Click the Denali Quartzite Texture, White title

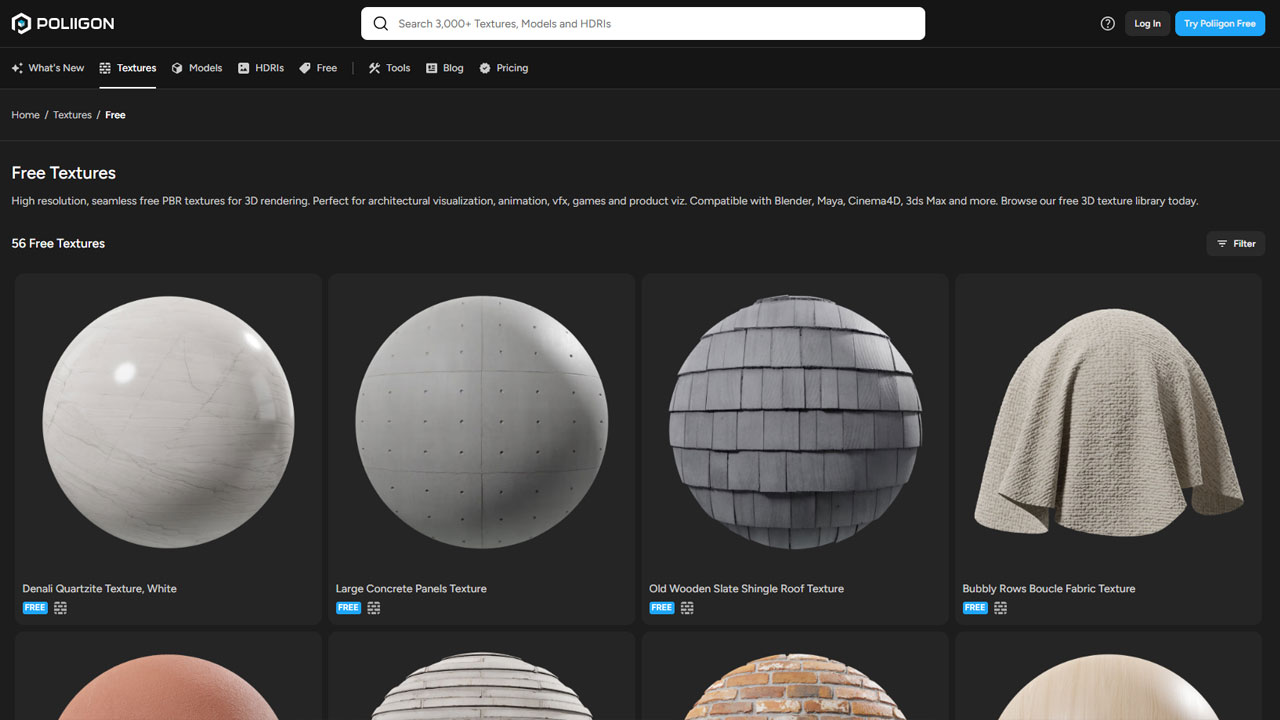pos(100,589)
